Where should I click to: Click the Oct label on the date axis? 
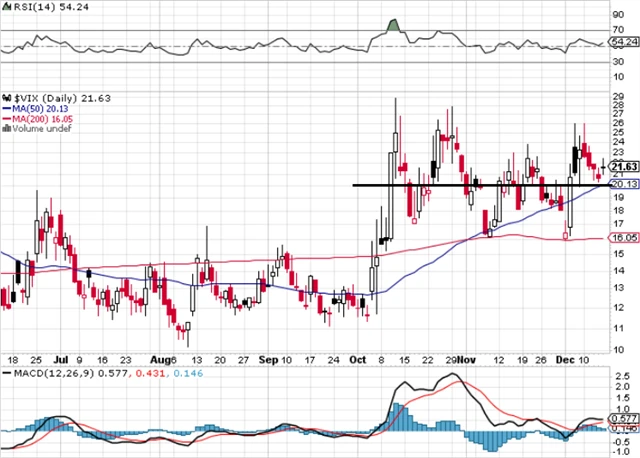click(x=358, y=357)
